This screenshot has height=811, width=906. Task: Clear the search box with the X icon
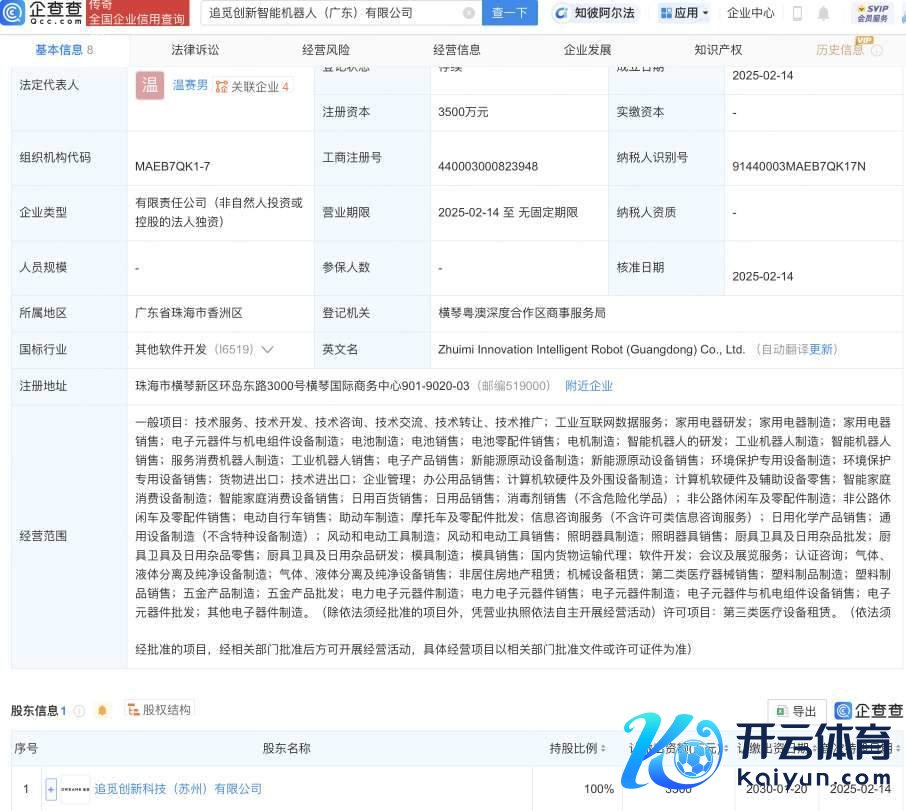(x=469, y=13)
